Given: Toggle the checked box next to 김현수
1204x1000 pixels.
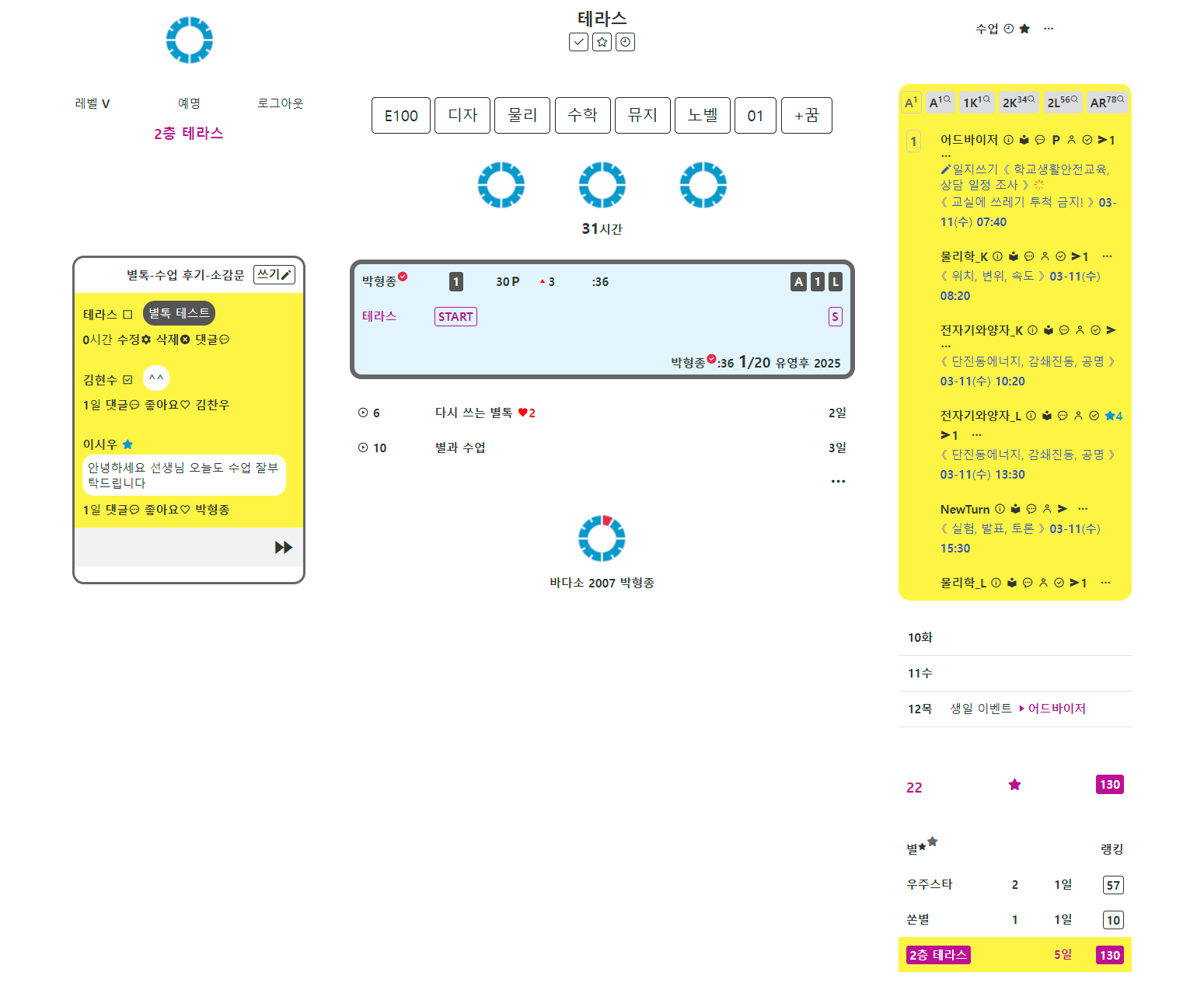Looking at the screenshot, I should pyautogui.click(x=127, y=380).
